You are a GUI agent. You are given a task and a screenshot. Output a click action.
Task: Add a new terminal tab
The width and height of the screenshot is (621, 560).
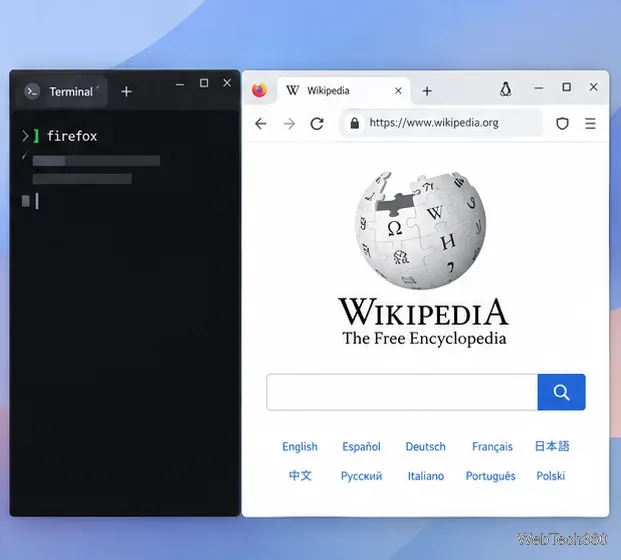[x=126, y=92]
